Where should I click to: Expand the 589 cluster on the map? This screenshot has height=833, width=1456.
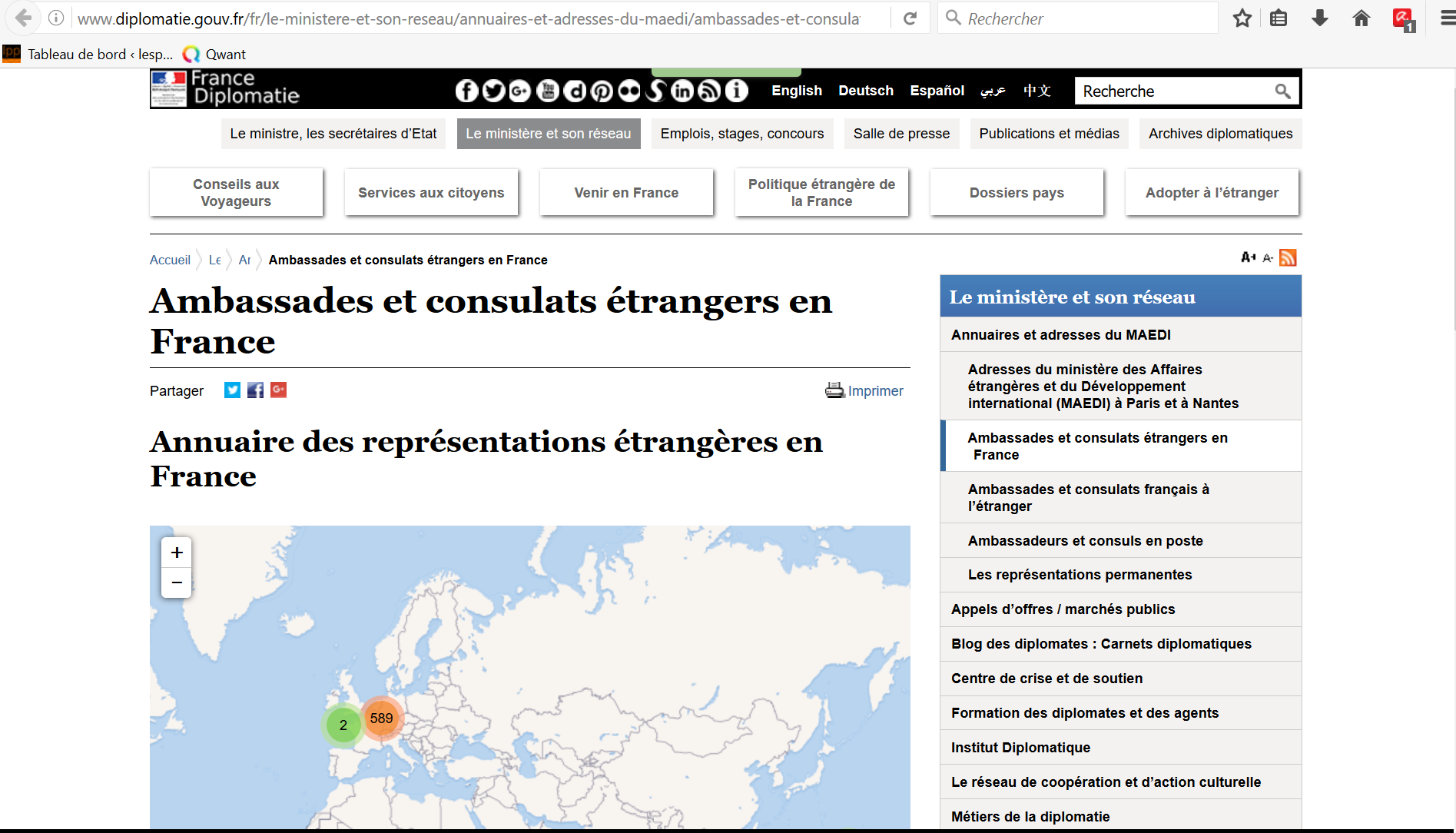381,719
